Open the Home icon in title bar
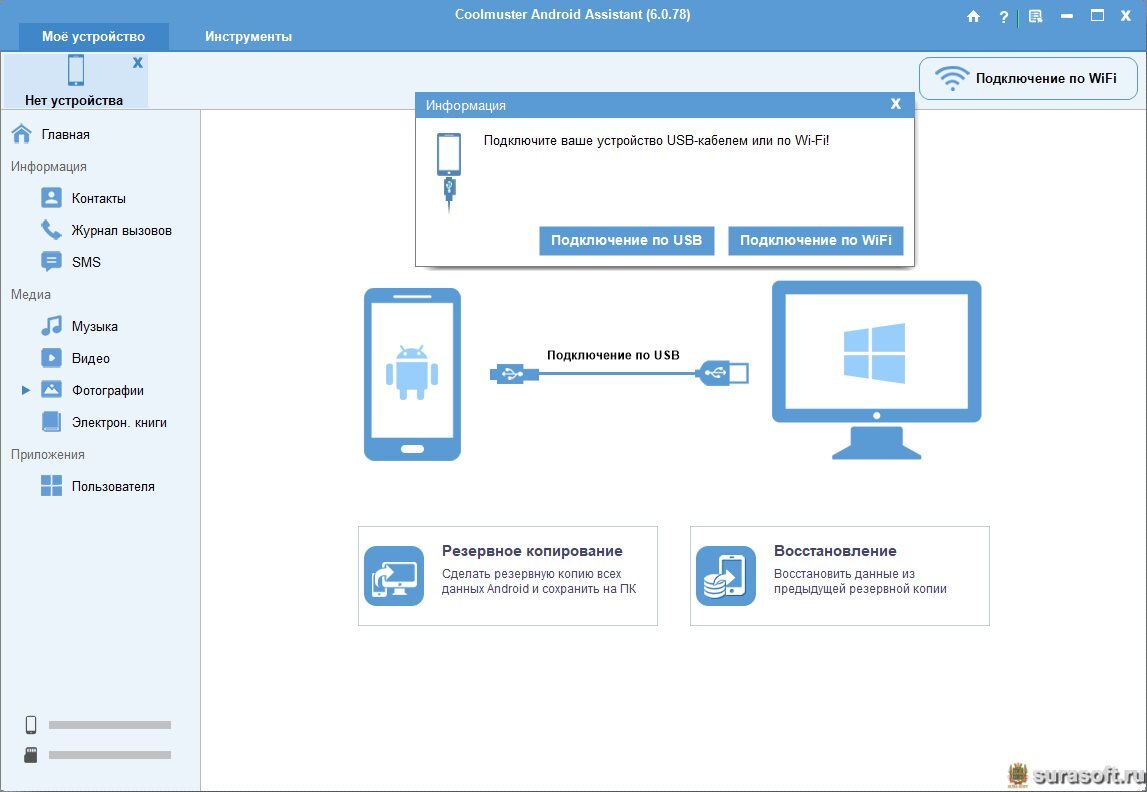The image size is (1147, 792). pos(973,16)
